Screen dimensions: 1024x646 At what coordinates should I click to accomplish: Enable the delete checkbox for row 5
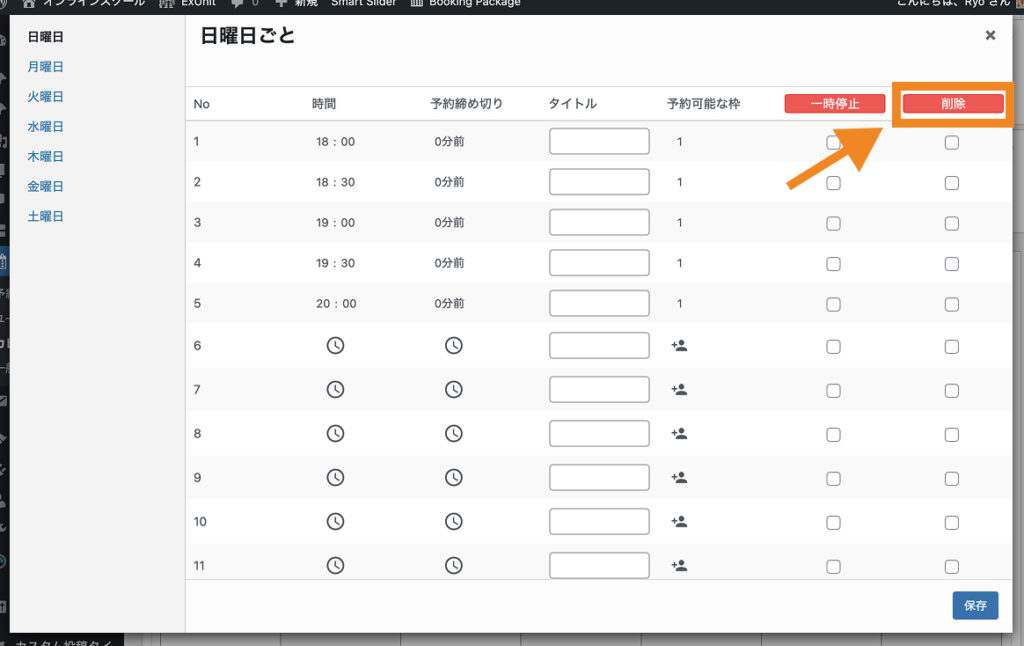pyautogui.click(x=951, y=304)
